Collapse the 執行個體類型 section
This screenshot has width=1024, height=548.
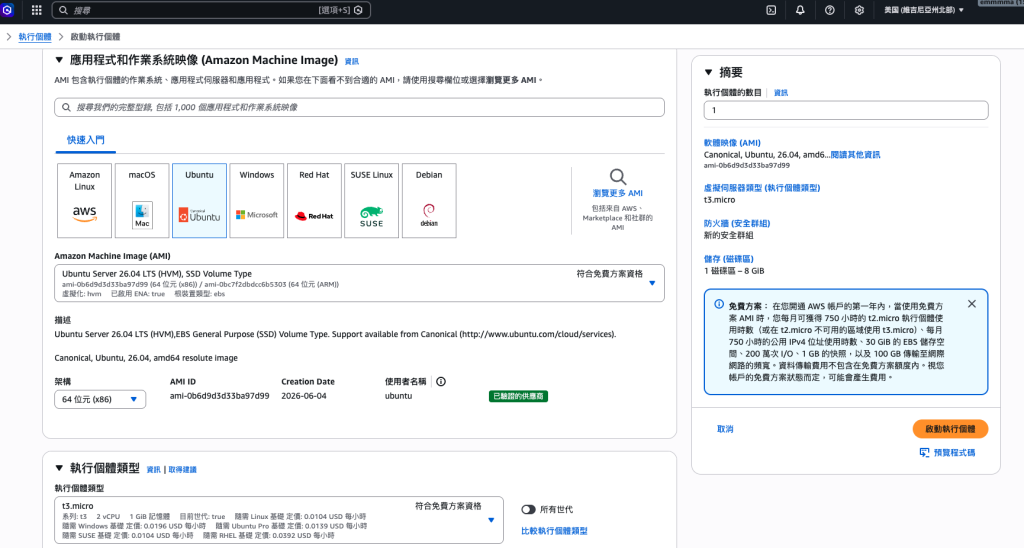59,468
